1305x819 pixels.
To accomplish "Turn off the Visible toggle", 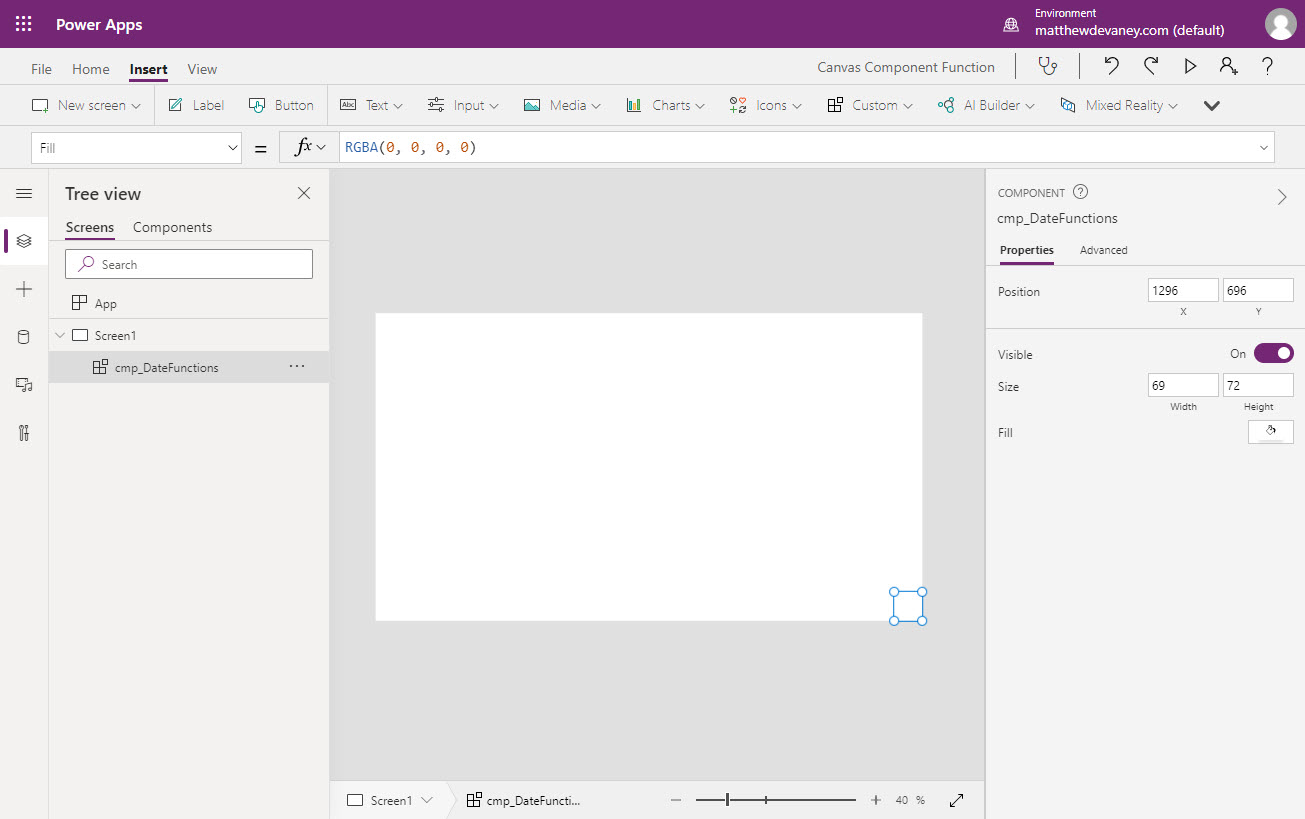I will coord(1273,352).
